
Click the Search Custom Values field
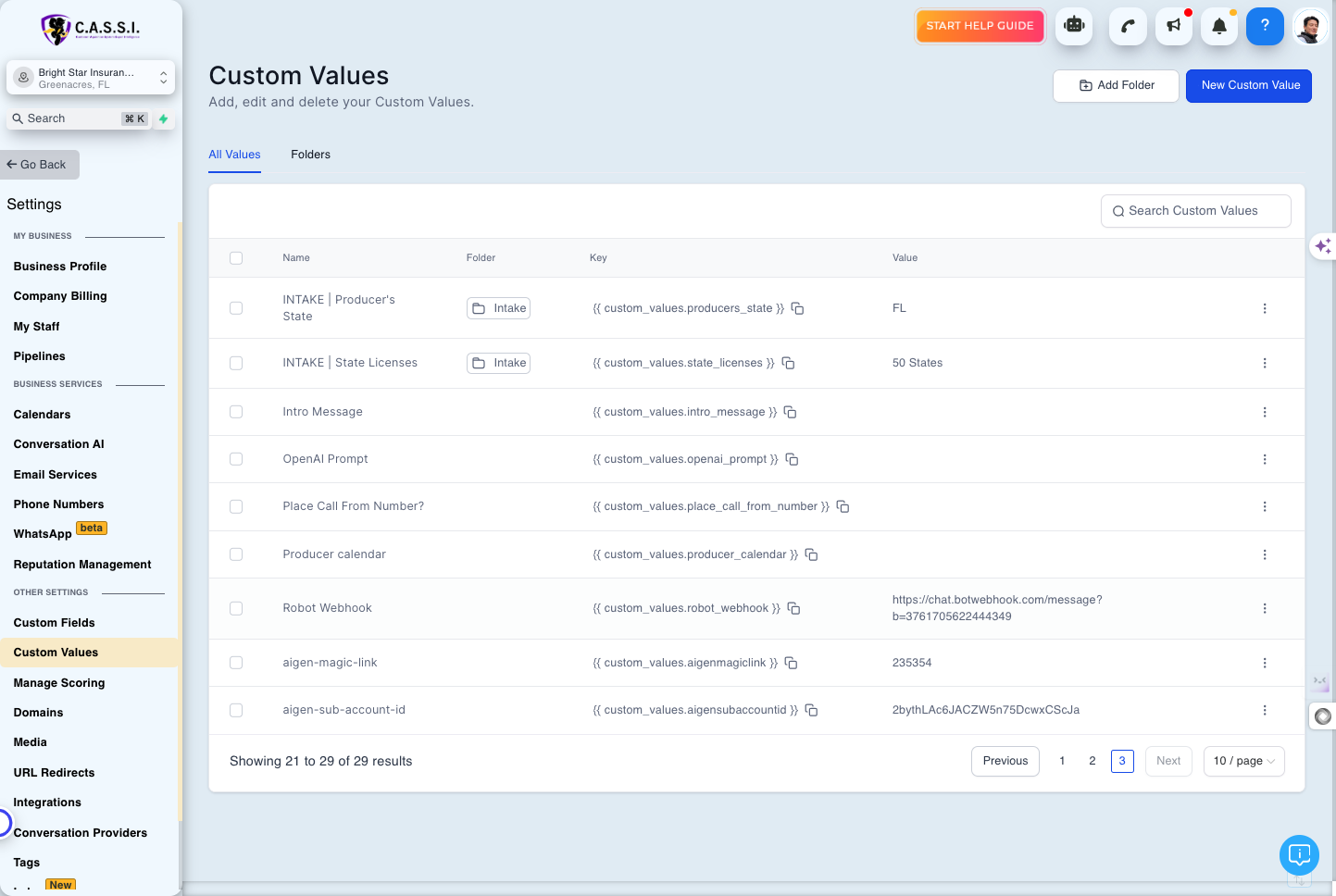tap(1195, 211)
